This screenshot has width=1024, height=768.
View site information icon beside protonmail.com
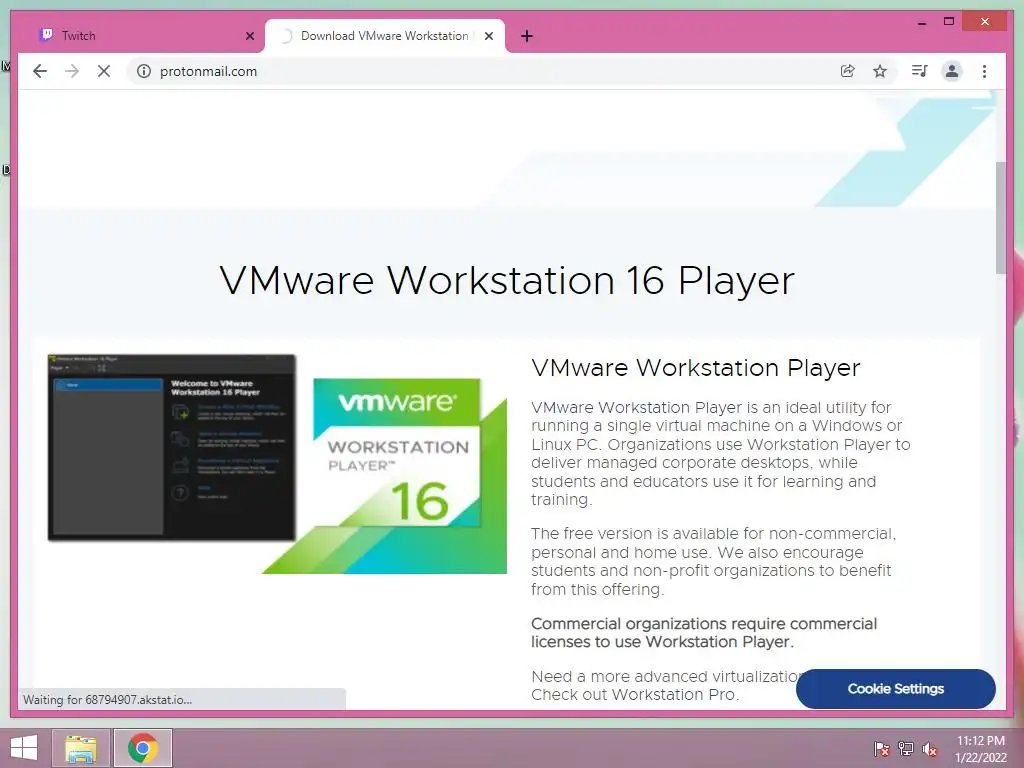click(x=144, y=71)
